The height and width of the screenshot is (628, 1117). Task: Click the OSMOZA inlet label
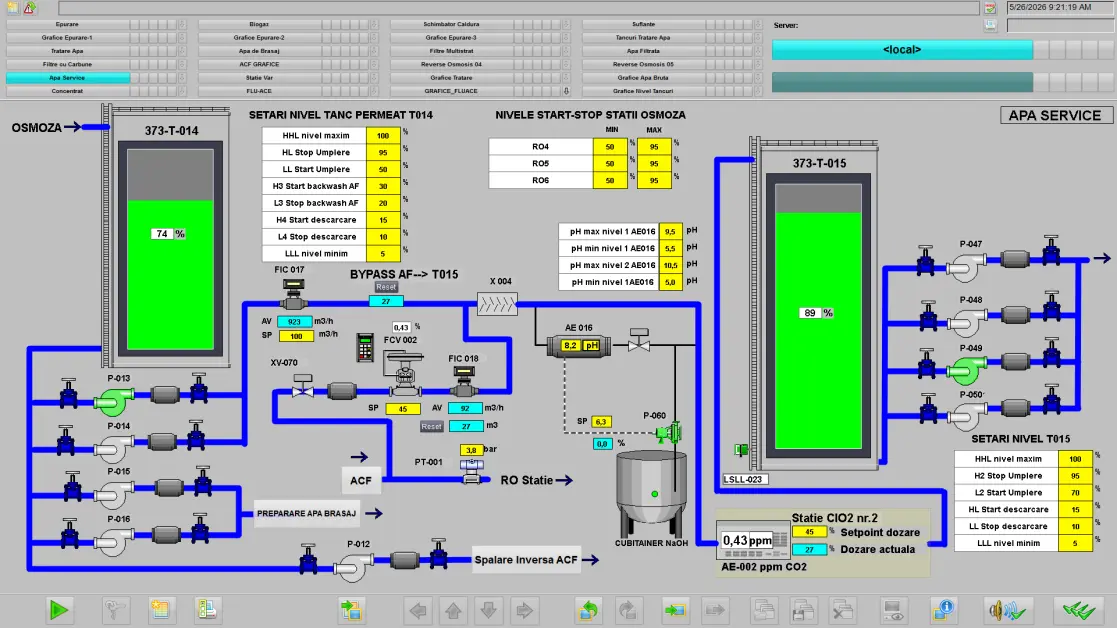pyautogui.click(x=36, y=127)
